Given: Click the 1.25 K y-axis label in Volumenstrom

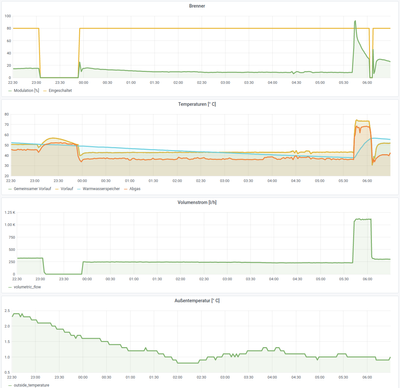Looking at the screenshot, I should tap(9, 212).
